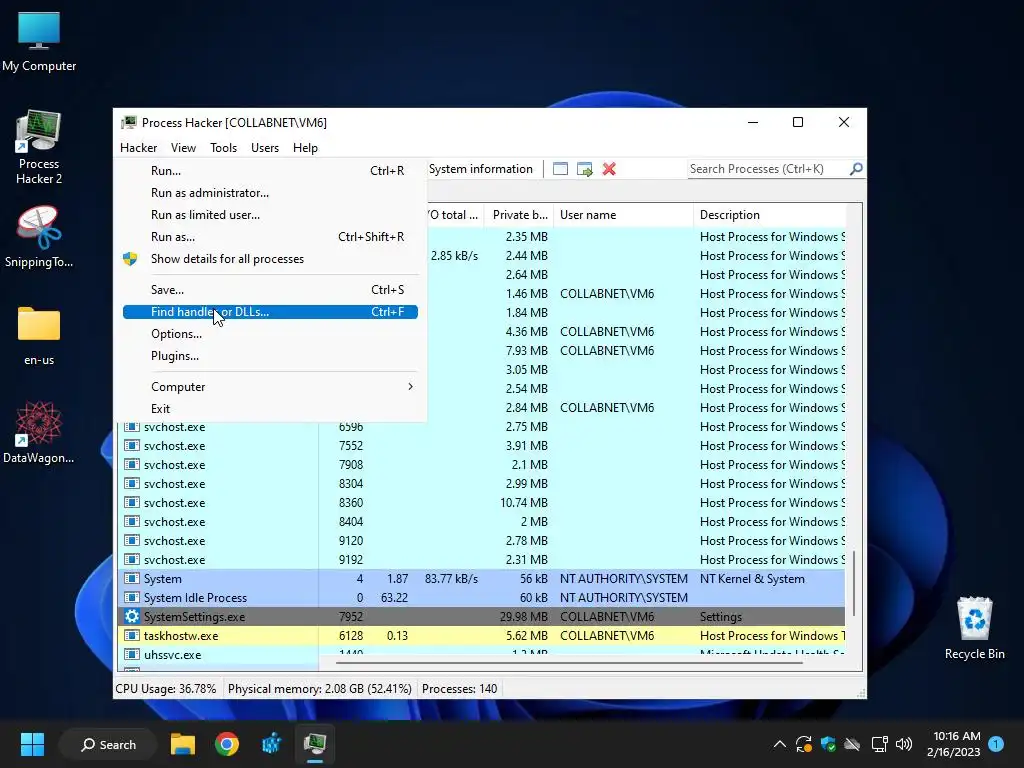
Task: Click the red X terminate toolbar icon
Action: [609, 169]
